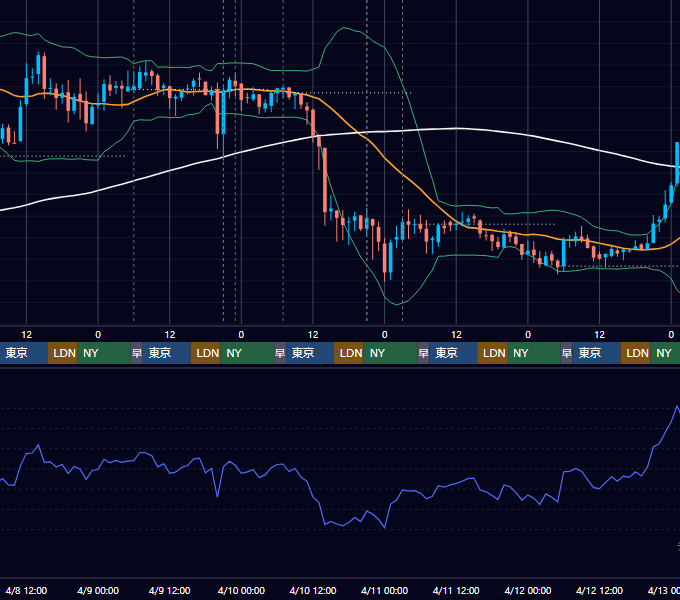Image resolution: width=680 pixels, height=600 pixels.
Task: Select the 4/9 NY session block
Action: 247,353
